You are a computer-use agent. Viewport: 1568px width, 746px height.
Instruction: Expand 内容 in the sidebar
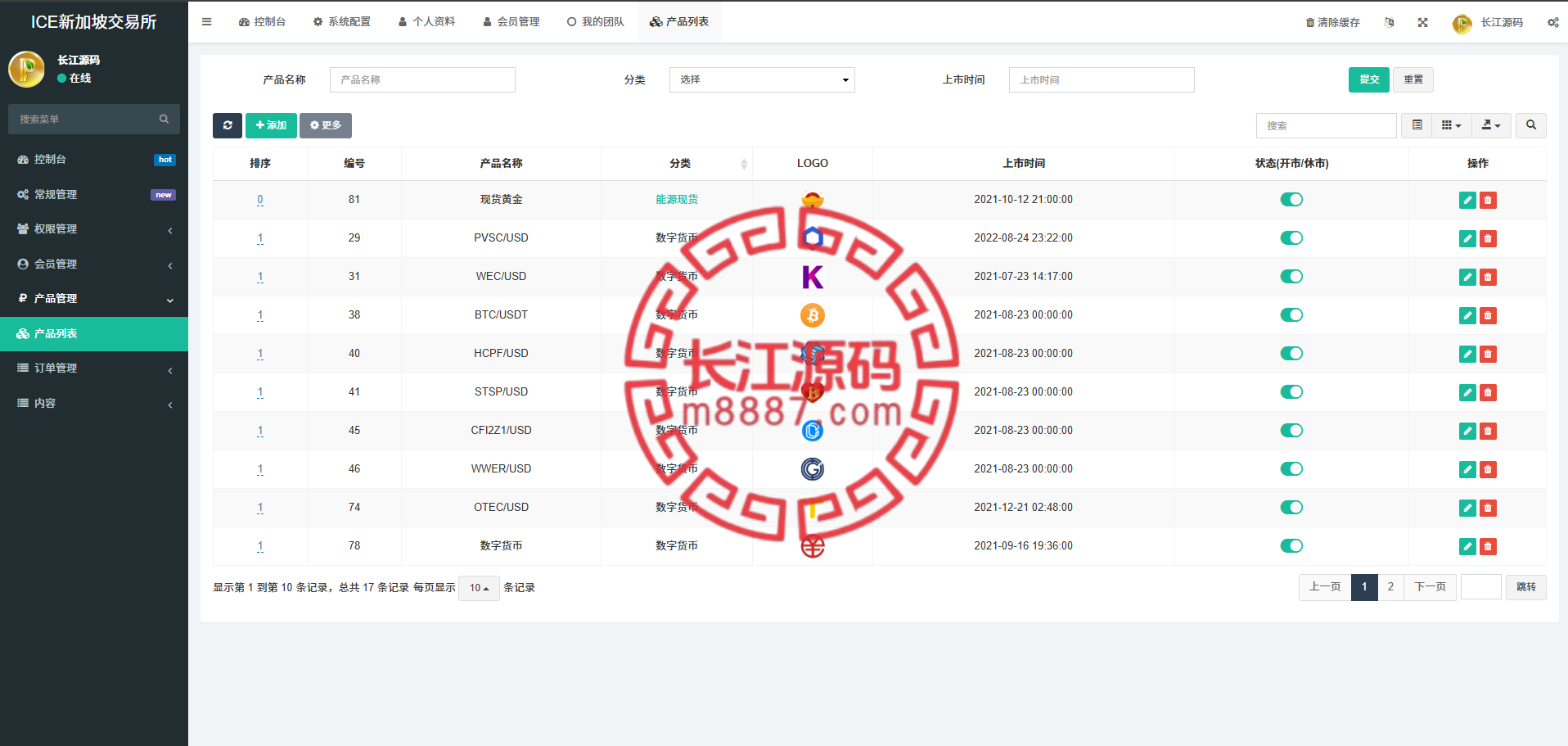(94, 404)
